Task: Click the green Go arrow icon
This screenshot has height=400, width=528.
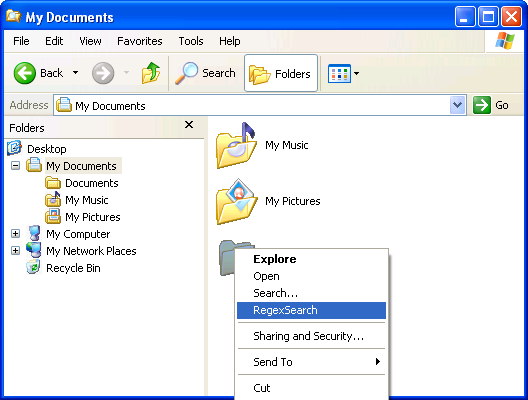Action: point(482,105)
